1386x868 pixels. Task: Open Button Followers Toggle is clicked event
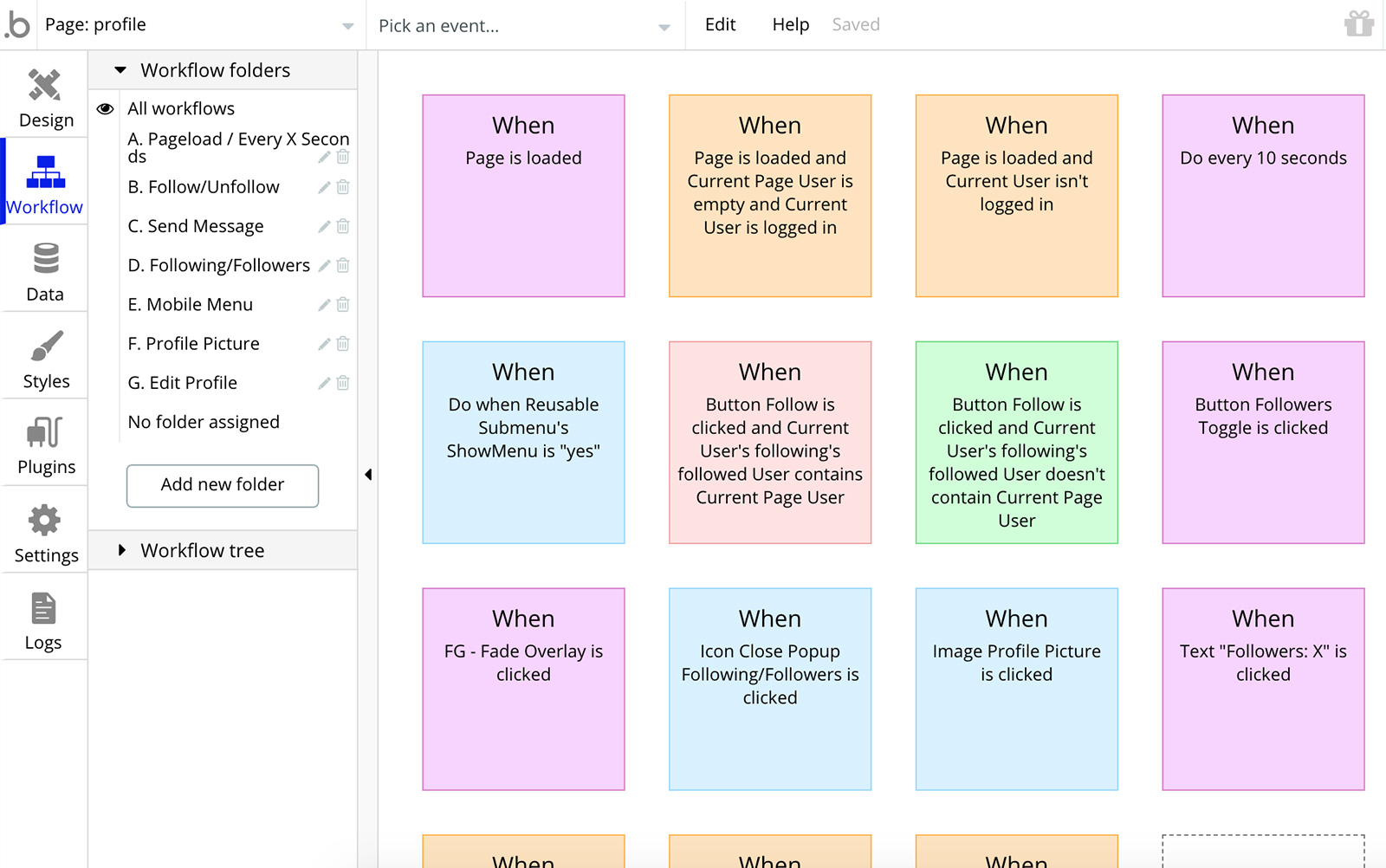point(1263,443)
